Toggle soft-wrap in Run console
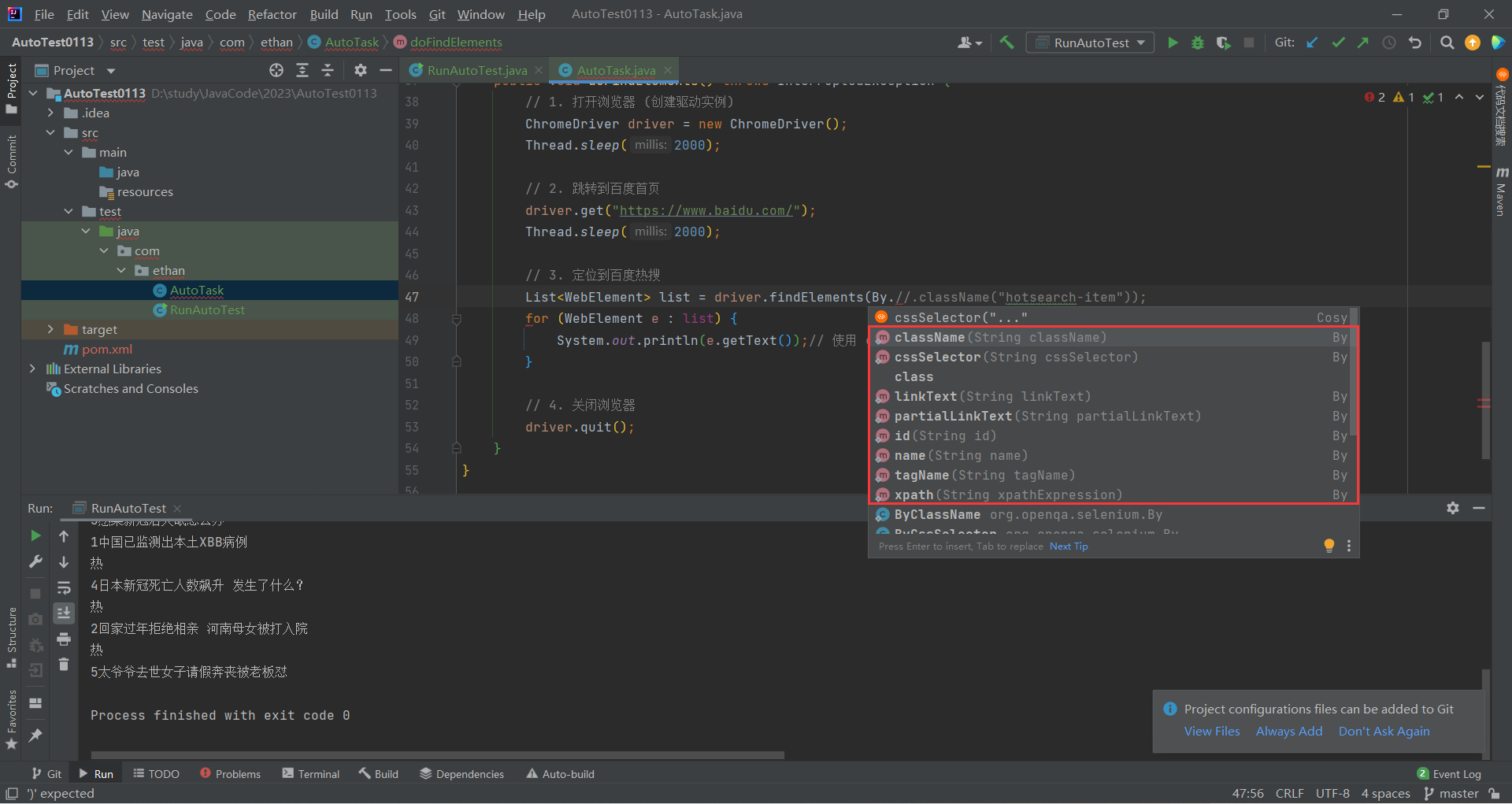 coord(64,587)
